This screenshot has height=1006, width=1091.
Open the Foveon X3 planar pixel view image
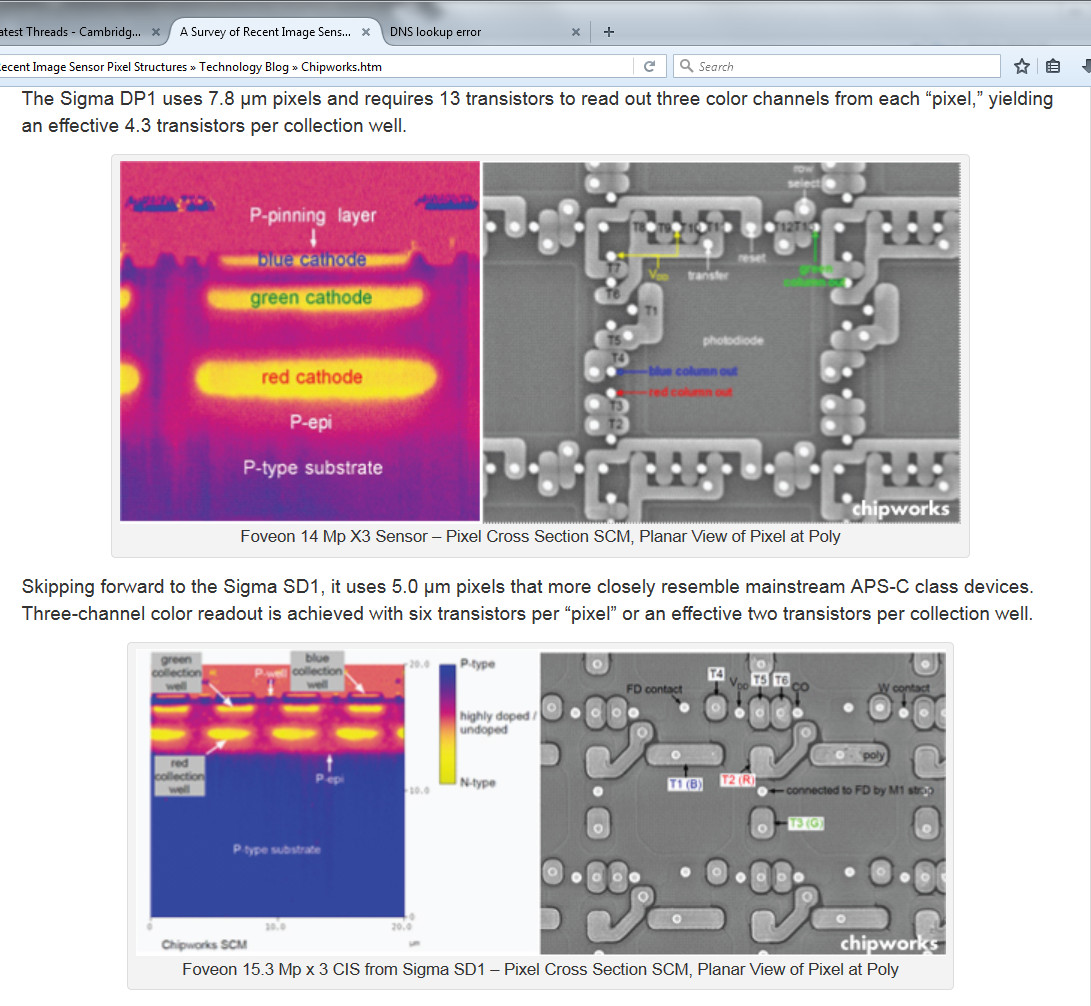tap(722, 342)
